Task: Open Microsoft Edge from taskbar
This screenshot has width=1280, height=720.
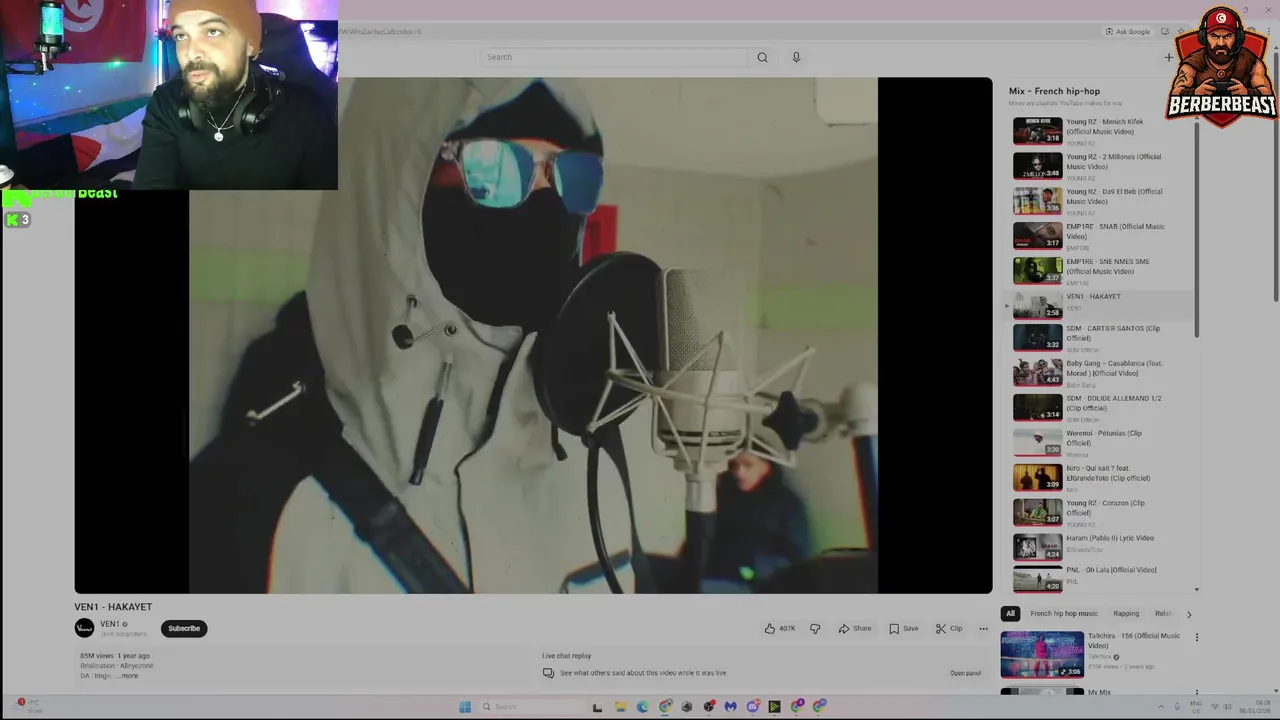Action: click(x=642, y=707)
